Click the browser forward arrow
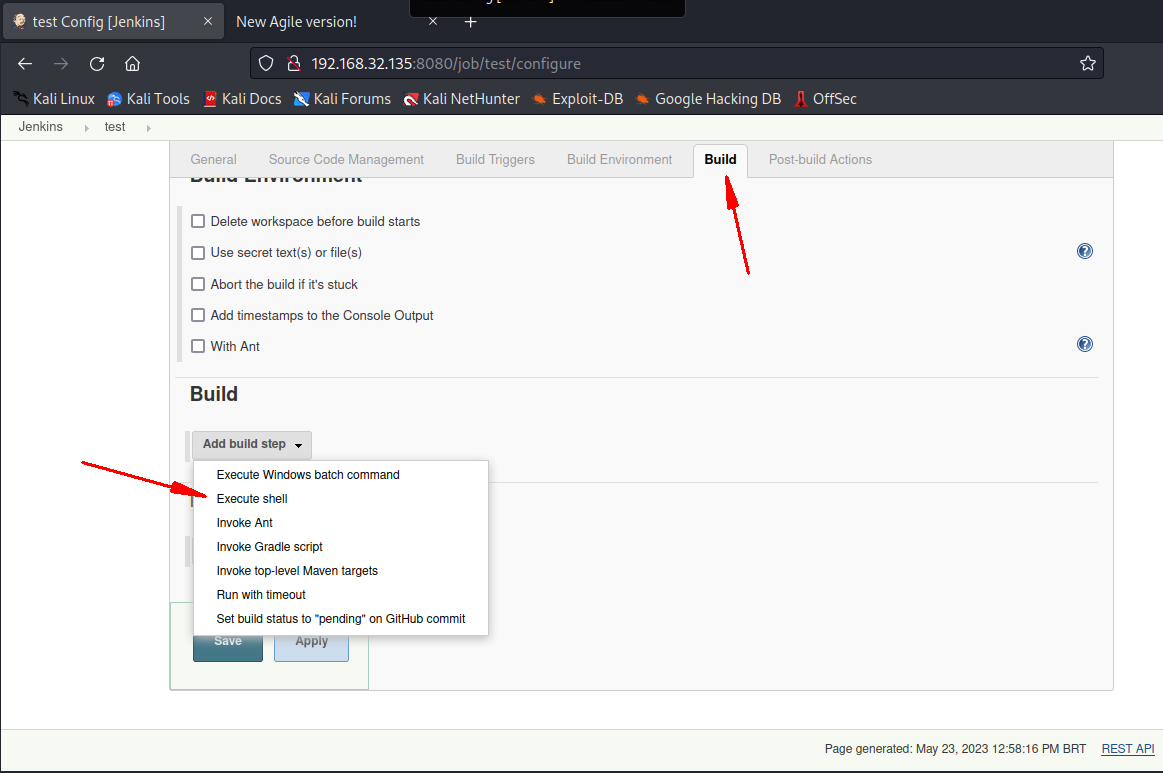This screenshot has height=773, width=1163. (61, 64)
